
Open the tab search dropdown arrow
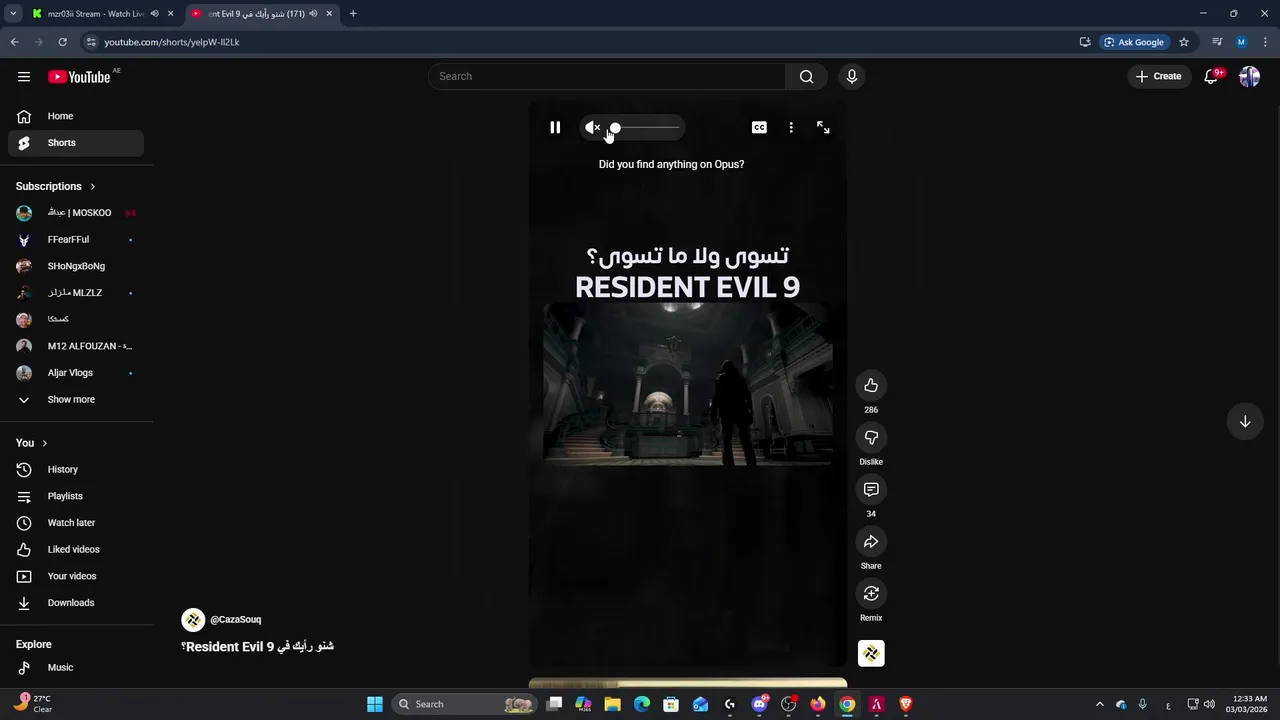point(13,14)
